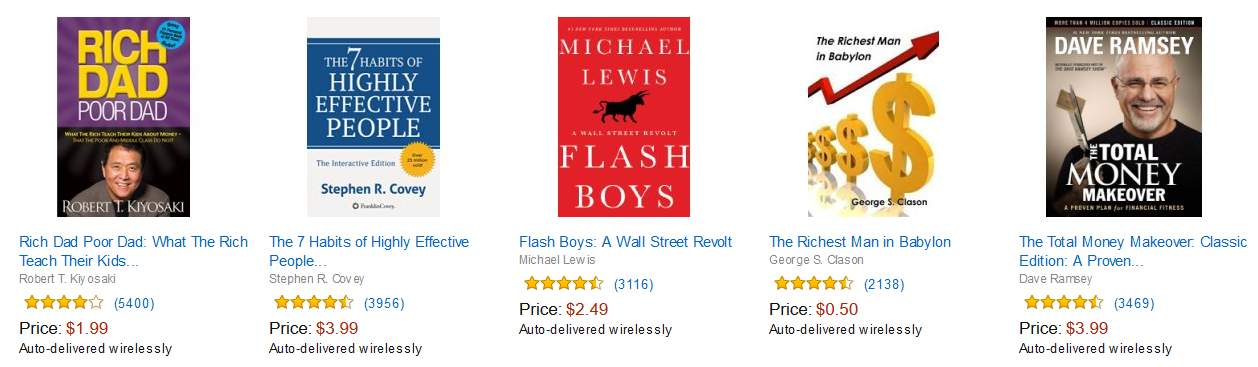The image size is (1258, 367).
Task: View the 3469 reviews for Total Money Makeover
Action: coord(1134,303)
